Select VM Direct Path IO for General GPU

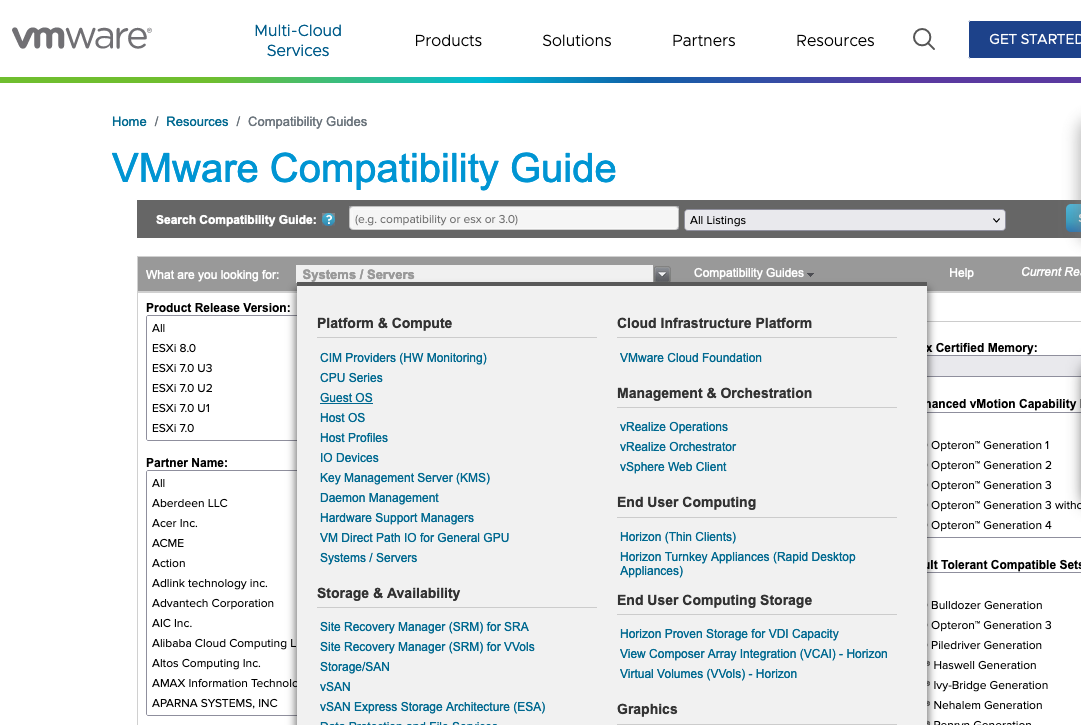[414, 538]
